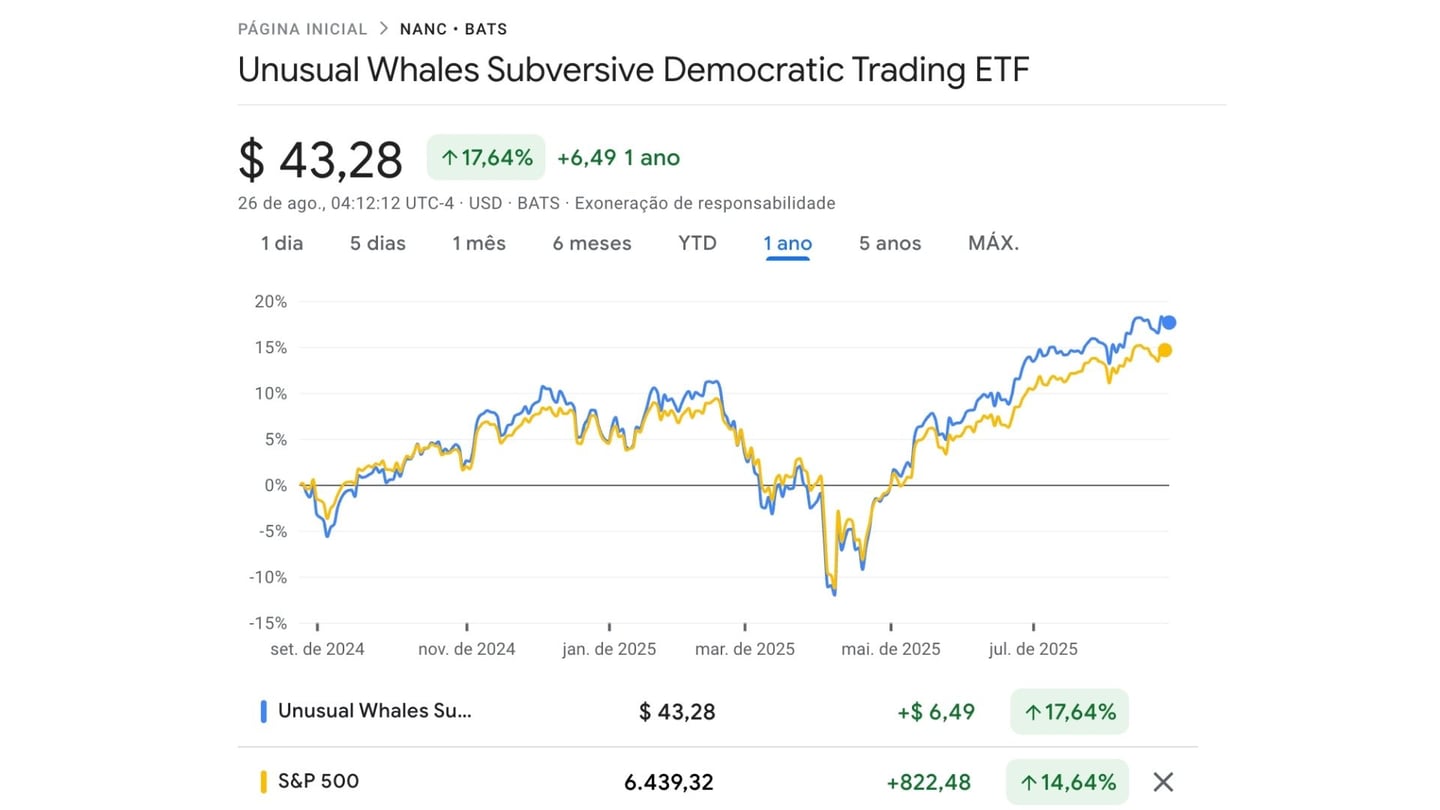
Task: Open Exoneração de responsabilidade disclaimer
Action: (x=704, y=203)
